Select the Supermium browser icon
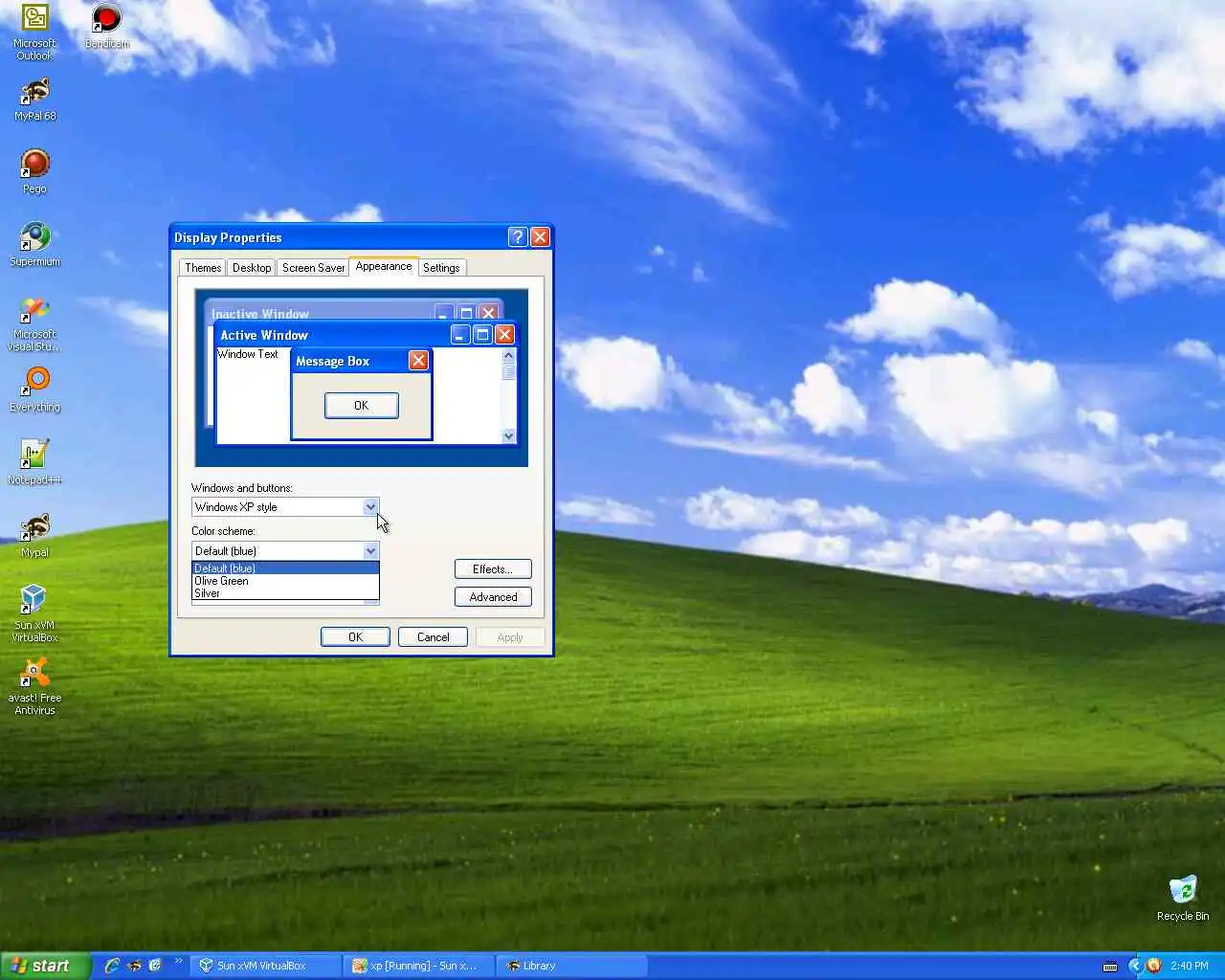Screen dimensions: 1225x980 click(34, 245)
